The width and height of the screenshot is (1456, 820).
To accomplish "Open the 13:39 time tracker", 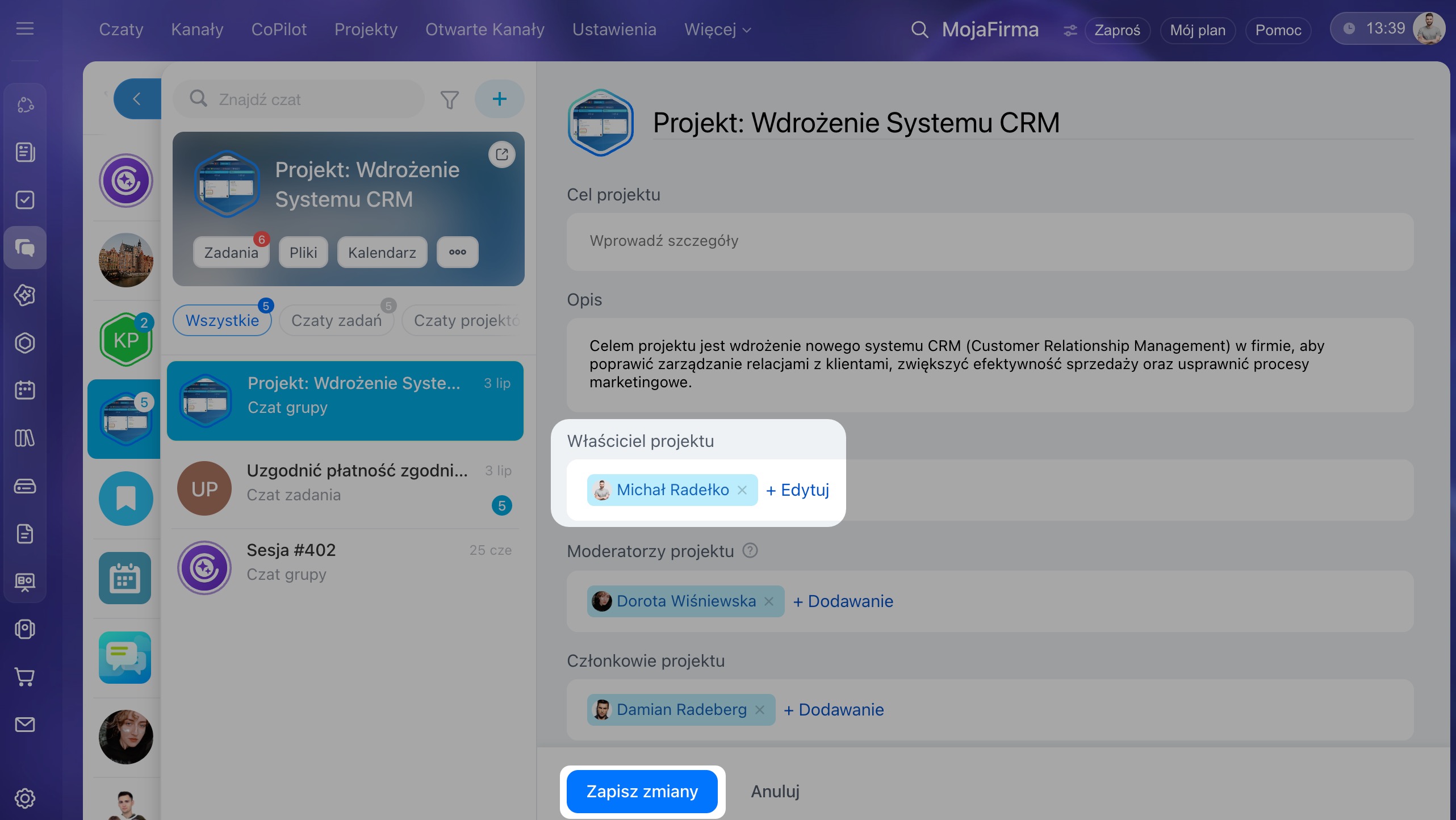I will [1375, 28].
